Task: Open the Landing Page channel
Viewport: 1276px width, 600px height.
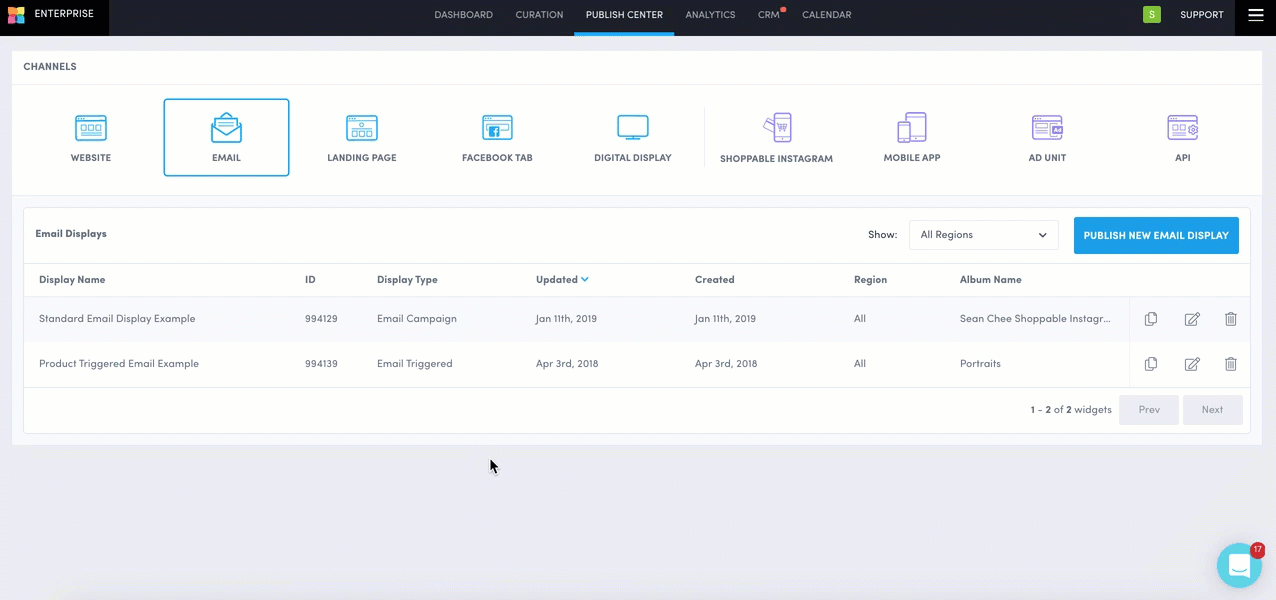Action: tap(361, 137)
